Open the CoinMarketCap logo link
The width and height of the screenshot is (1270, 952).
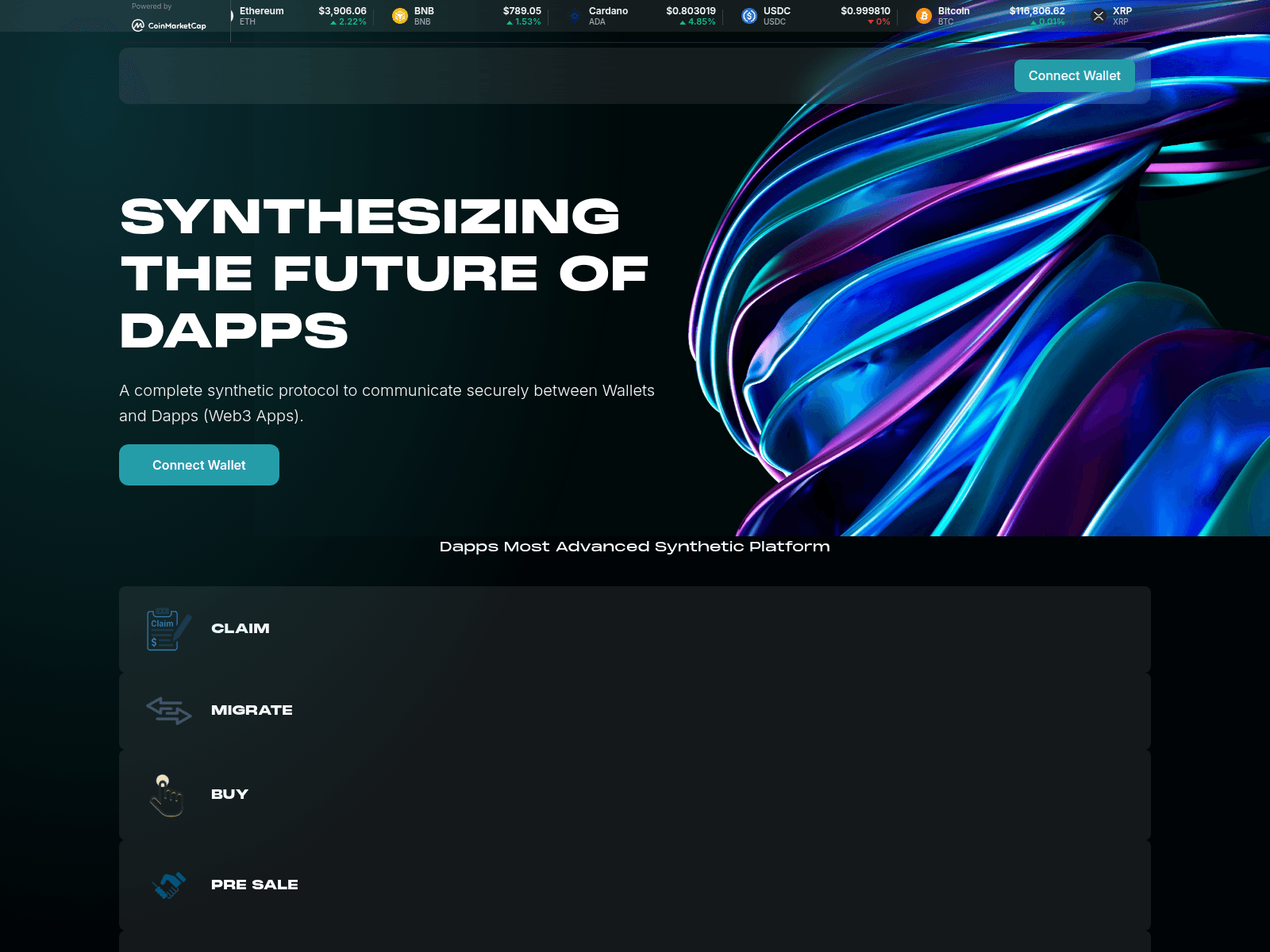[170, 23]
